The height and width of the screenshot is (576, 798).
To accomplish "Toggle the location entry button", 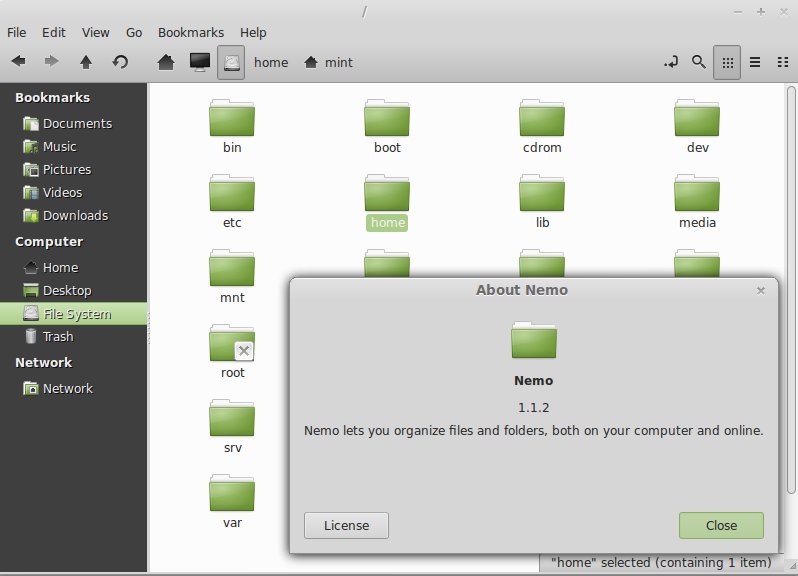I will (x=671, y=62).
